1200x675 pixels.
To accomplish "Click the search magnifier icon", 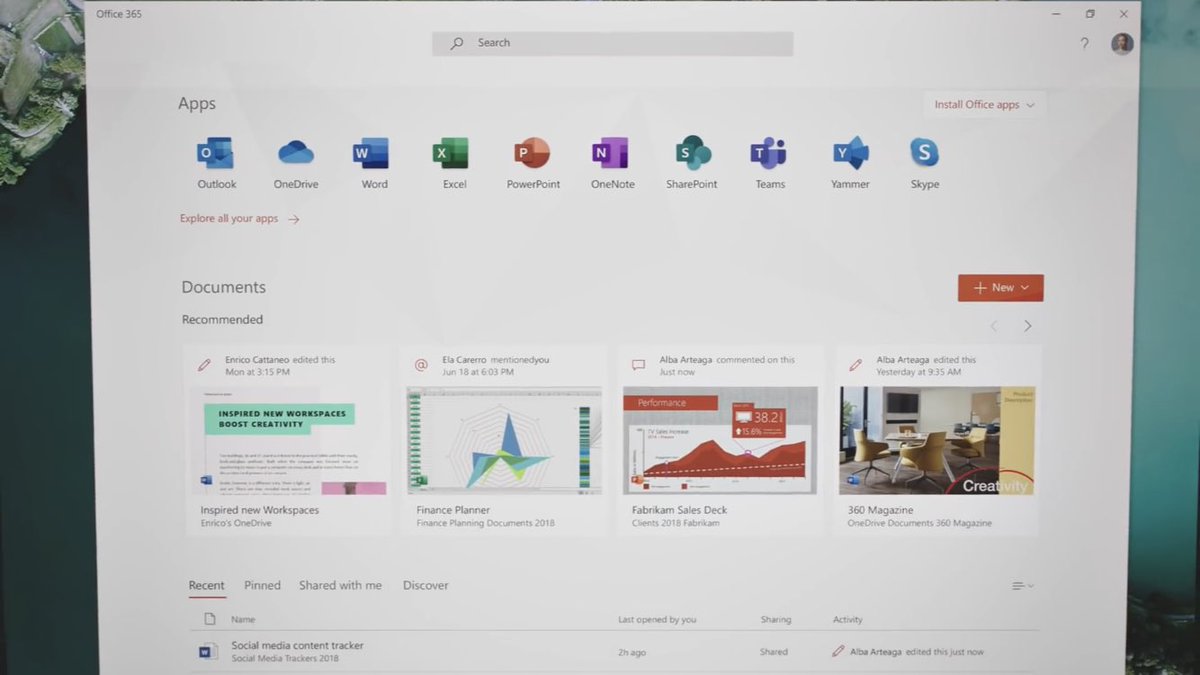I will pyautogui.click(x=457, y=43).
